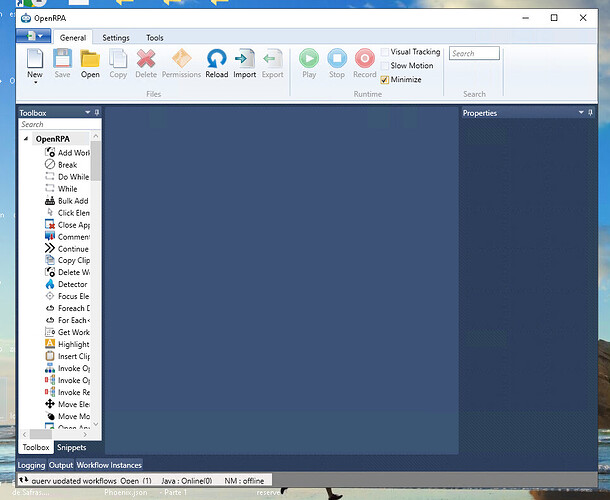The image size is (610, 500).
Task: Click the Toolbox Search field
Action: tap(60, 125)
